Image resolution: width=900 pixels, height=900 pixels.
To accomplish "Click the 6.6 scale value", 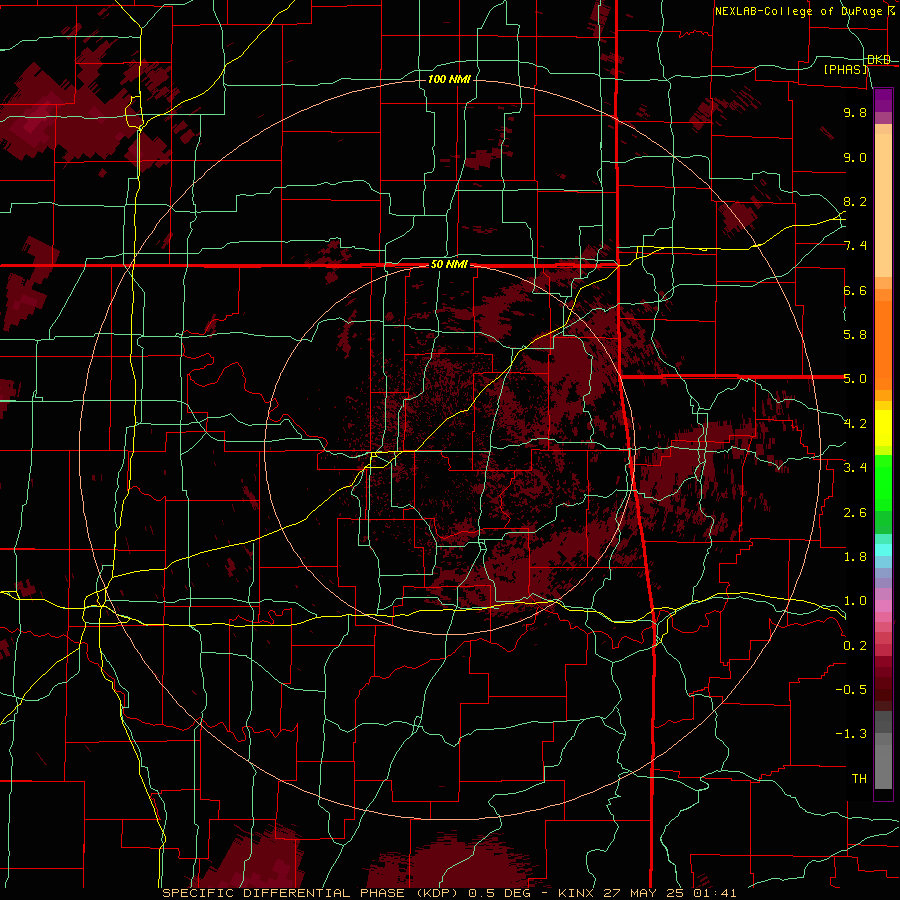I will pyautogui.click(x=855, y=290).
